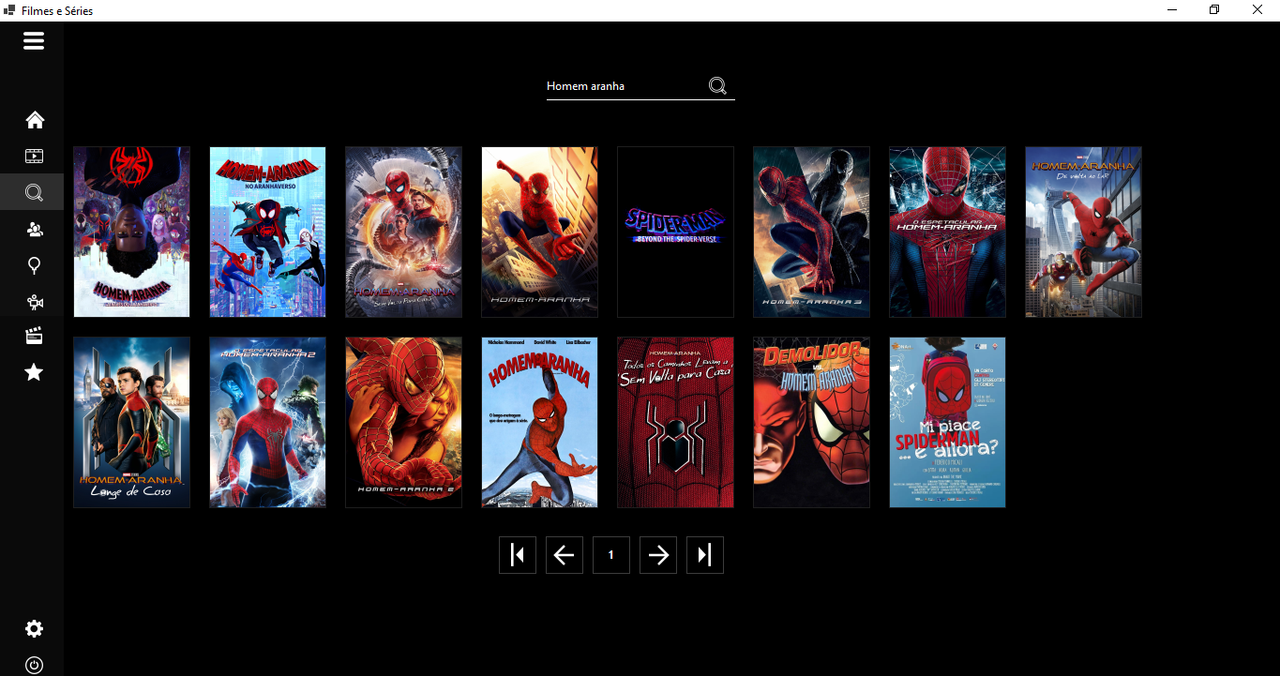Open classic blue-sky 'Homem Aranha' poster
This screenshot has height=676, width=1280.
[540, 422]
